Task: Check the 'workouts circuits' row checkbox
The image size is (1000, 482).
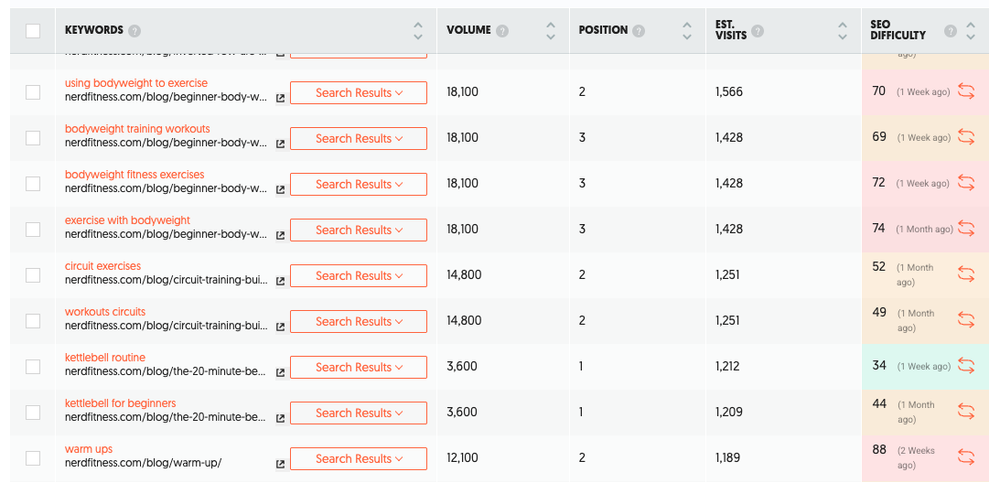Action: point(33,321)
